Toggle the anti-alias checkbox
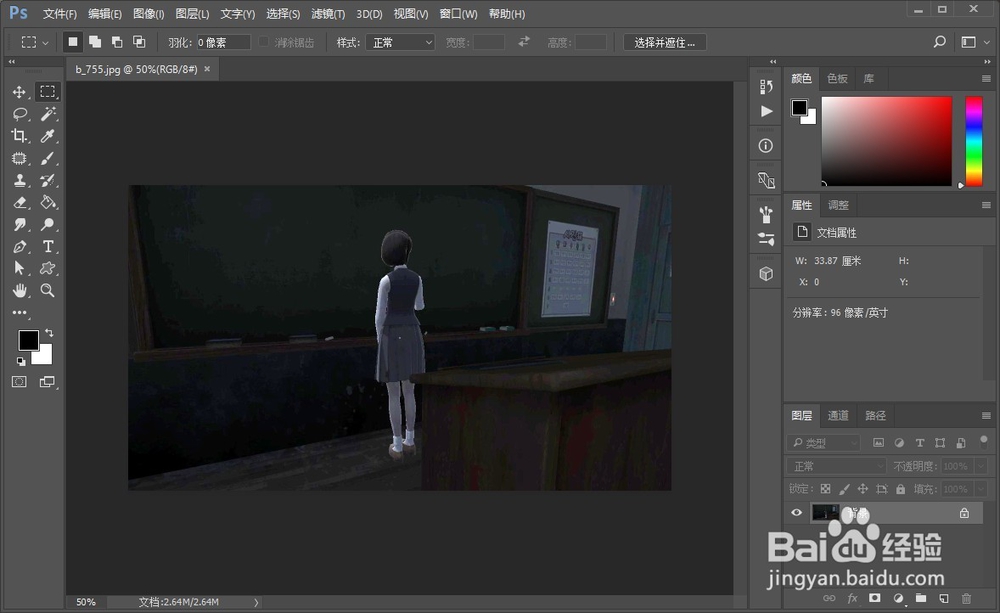This screenshot has height=613, width=1000. [x=263, y=42]
